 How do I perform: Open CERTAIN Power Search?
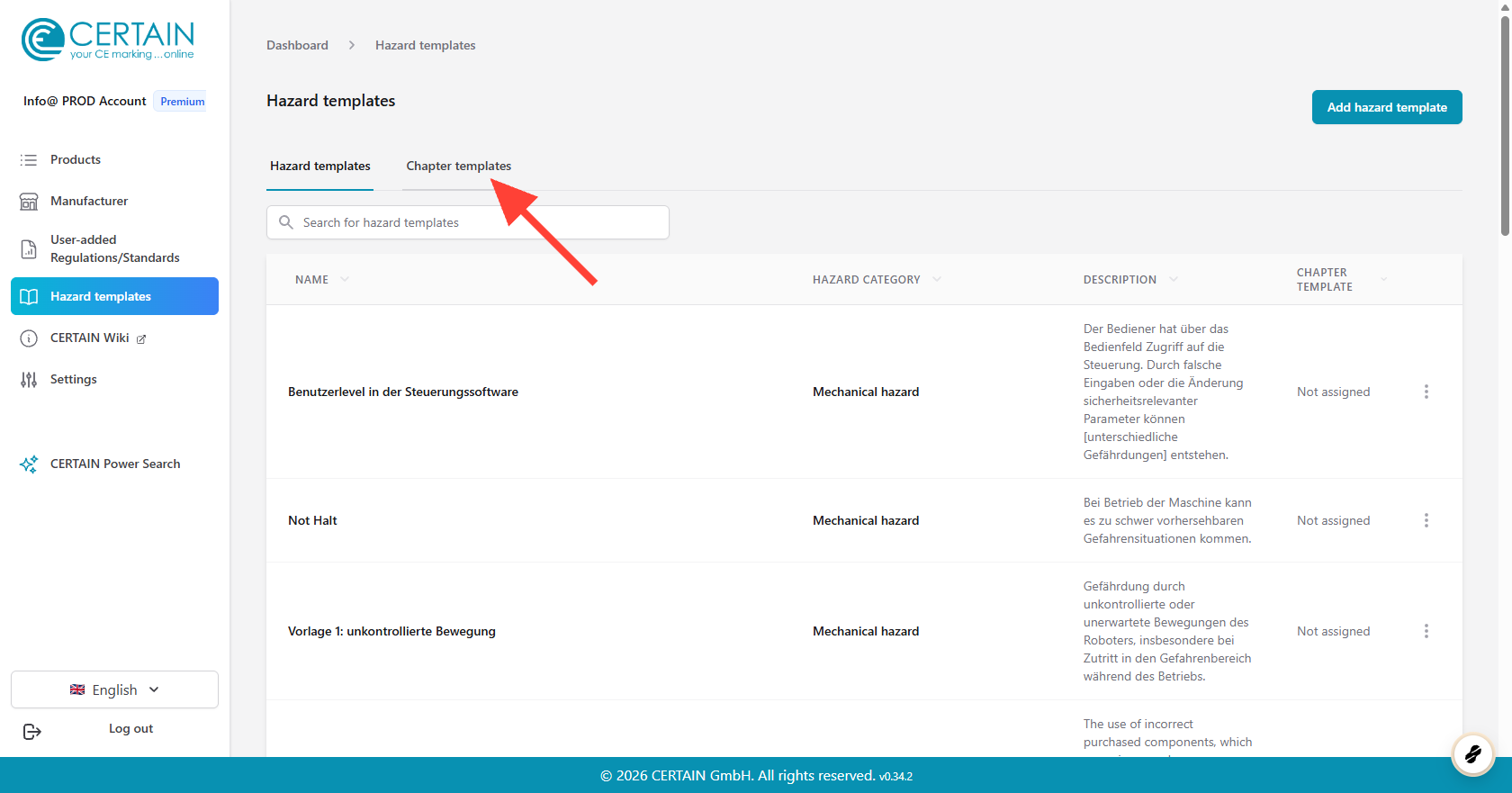(114, 464)
